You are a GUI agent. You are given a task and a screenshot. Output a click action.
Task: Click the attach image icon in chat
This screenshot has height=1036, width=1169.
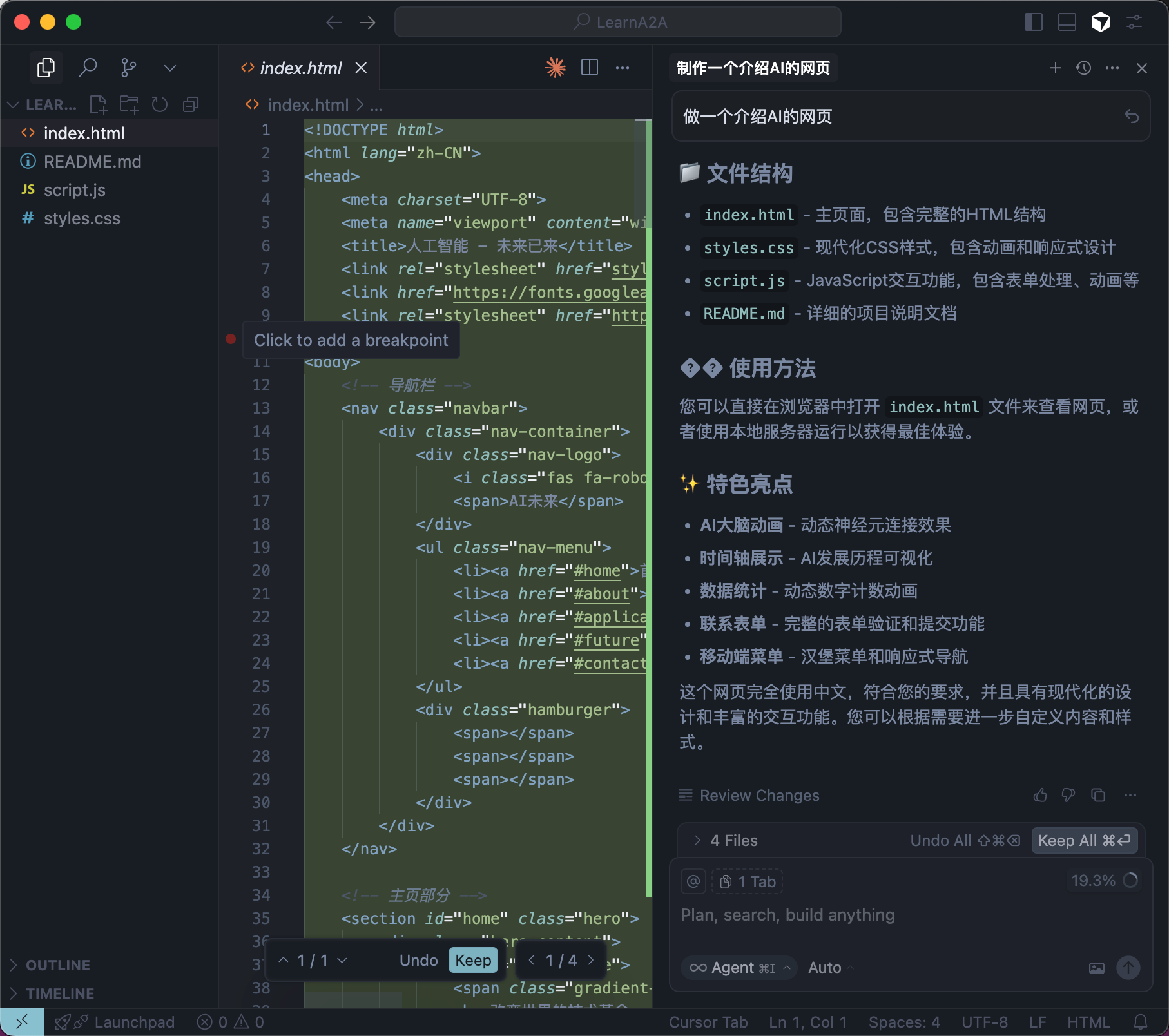click(x=1096, y=968)
